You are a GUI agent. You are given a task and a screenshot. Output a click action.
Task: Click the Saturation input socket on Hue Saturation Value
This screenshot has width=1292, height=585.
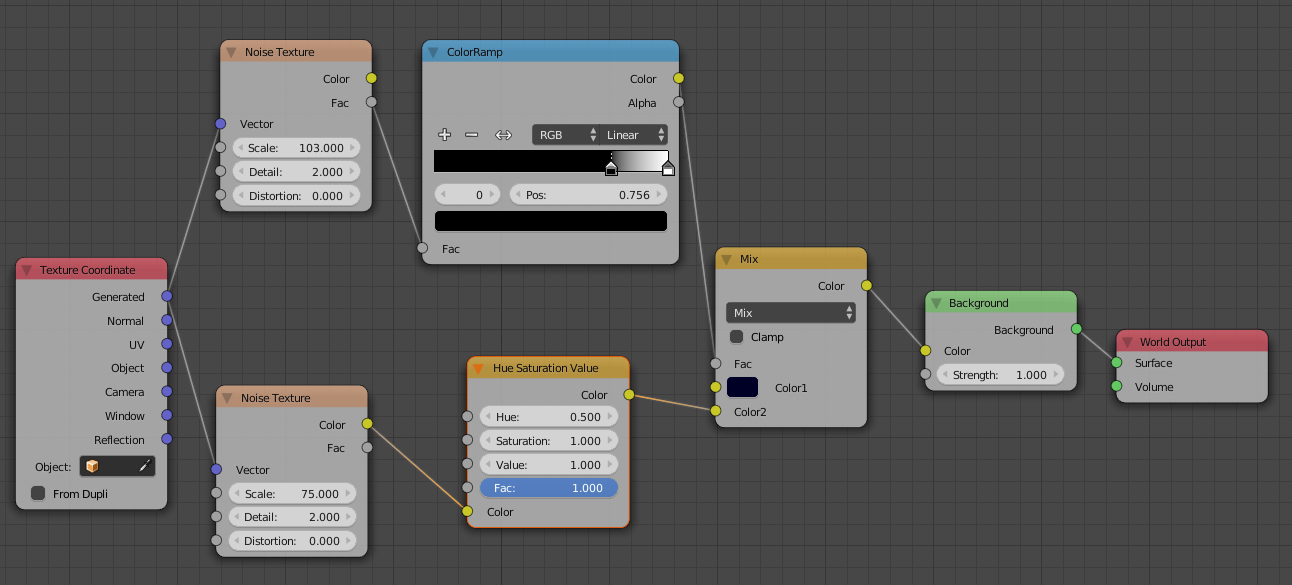click(x=467, y=441)
